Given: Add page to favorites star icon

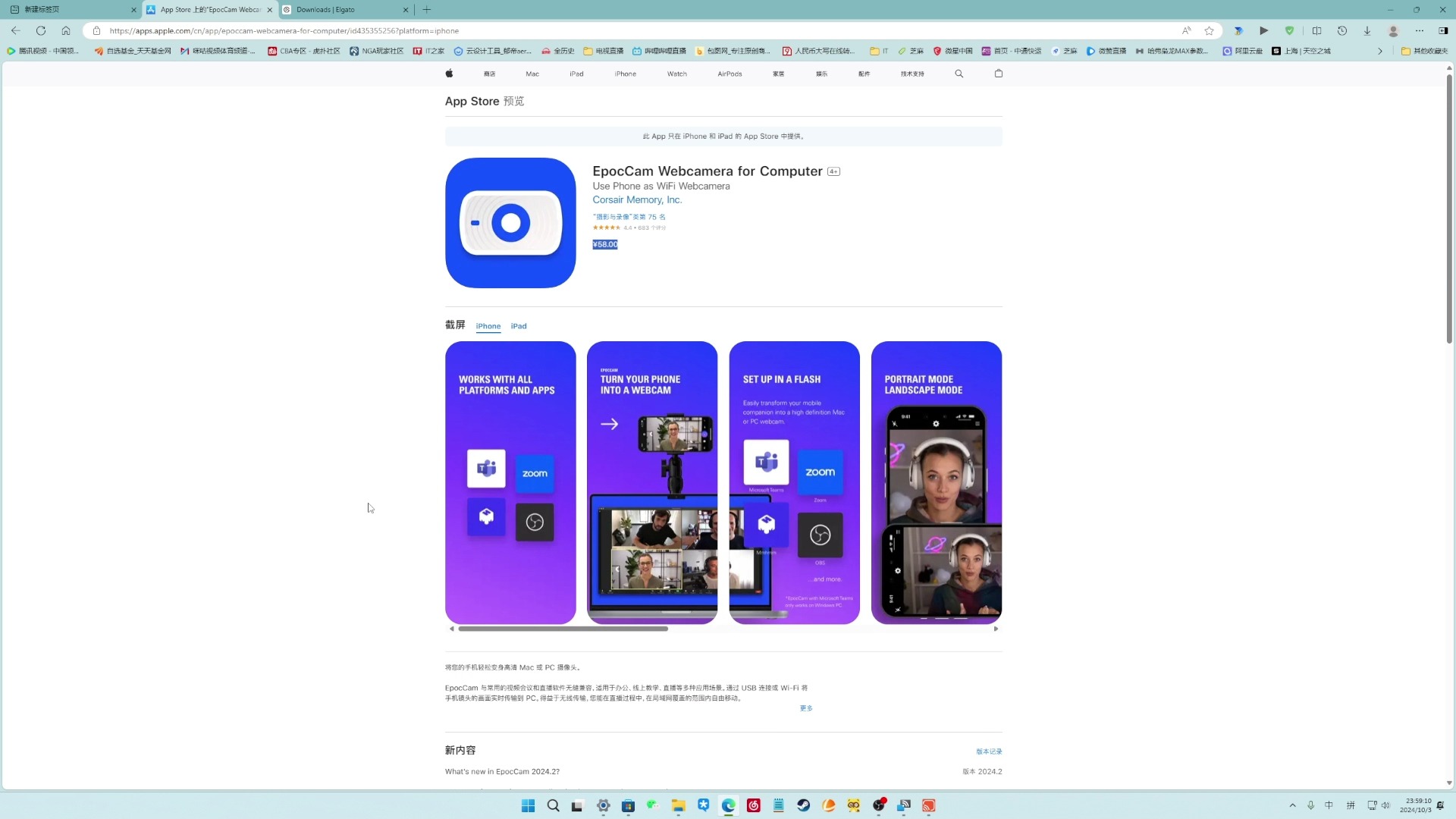Looking at the screenshot, I should click(1210, 30).
